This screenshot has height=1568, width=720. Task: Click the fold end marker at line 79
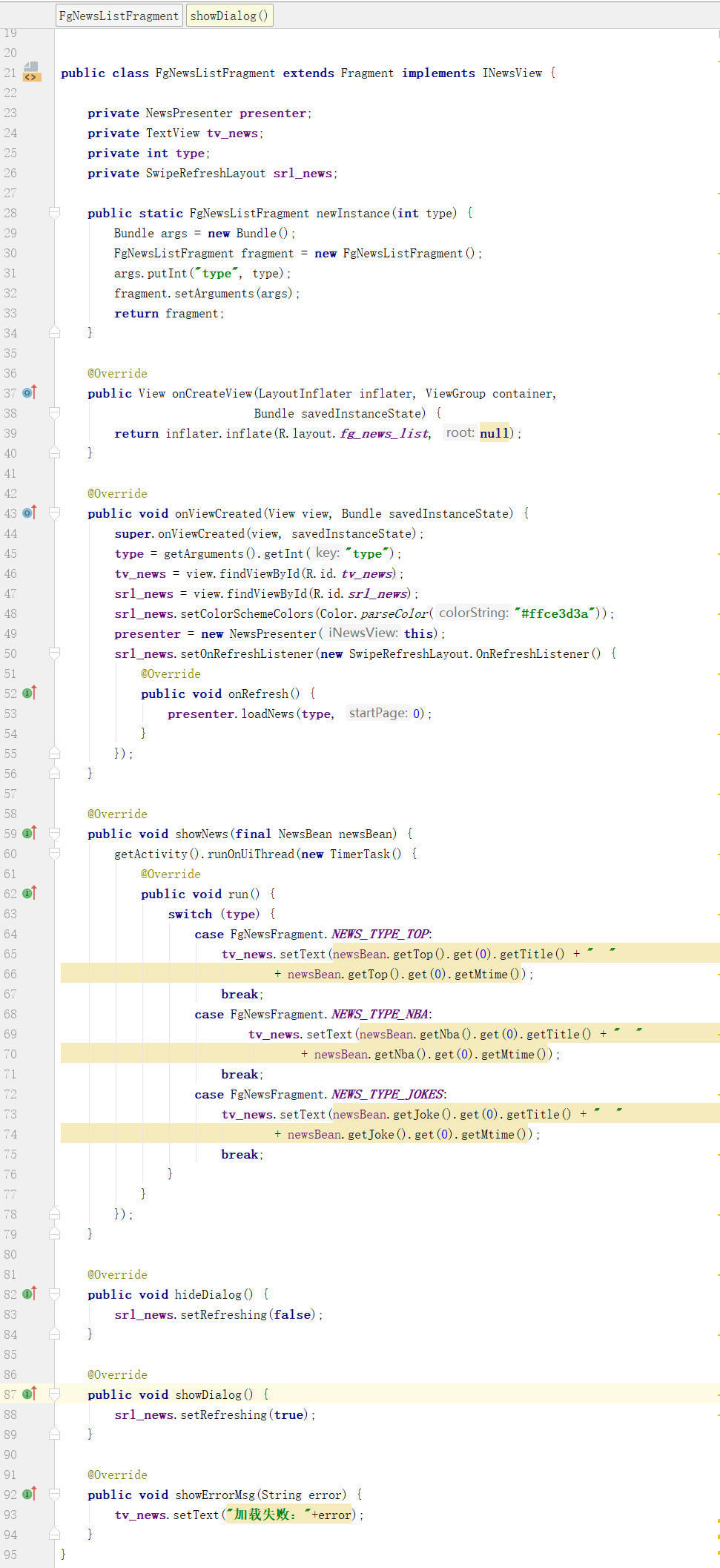54,1233
